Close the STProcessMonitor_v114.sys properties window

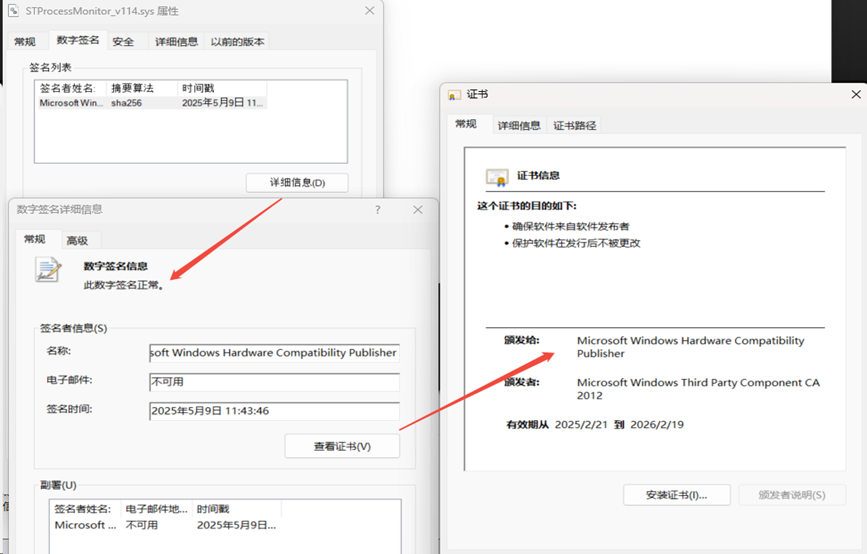[370, 11]
